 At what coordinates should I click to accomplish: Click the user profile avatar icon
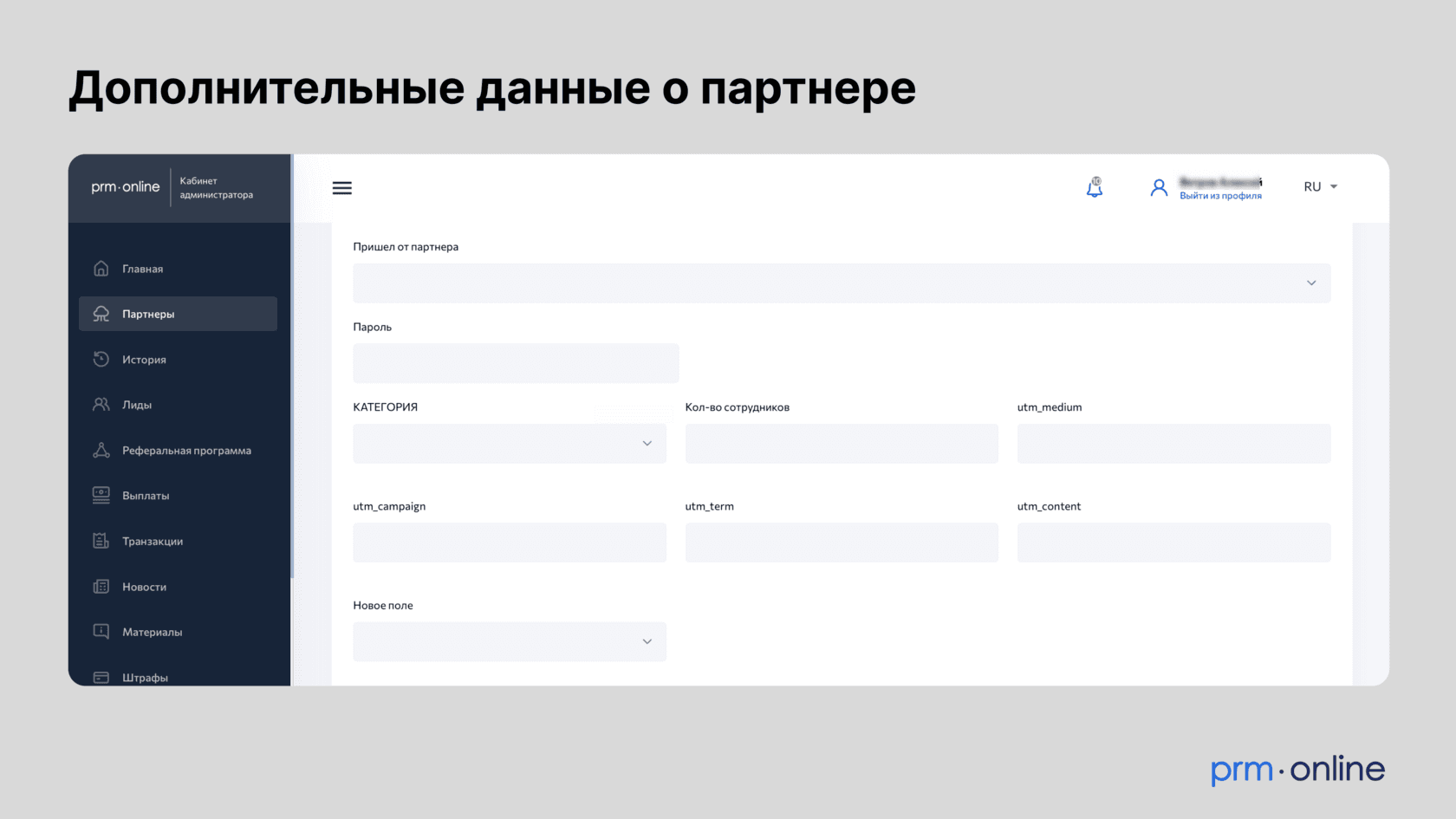[x=1159, y=187]
